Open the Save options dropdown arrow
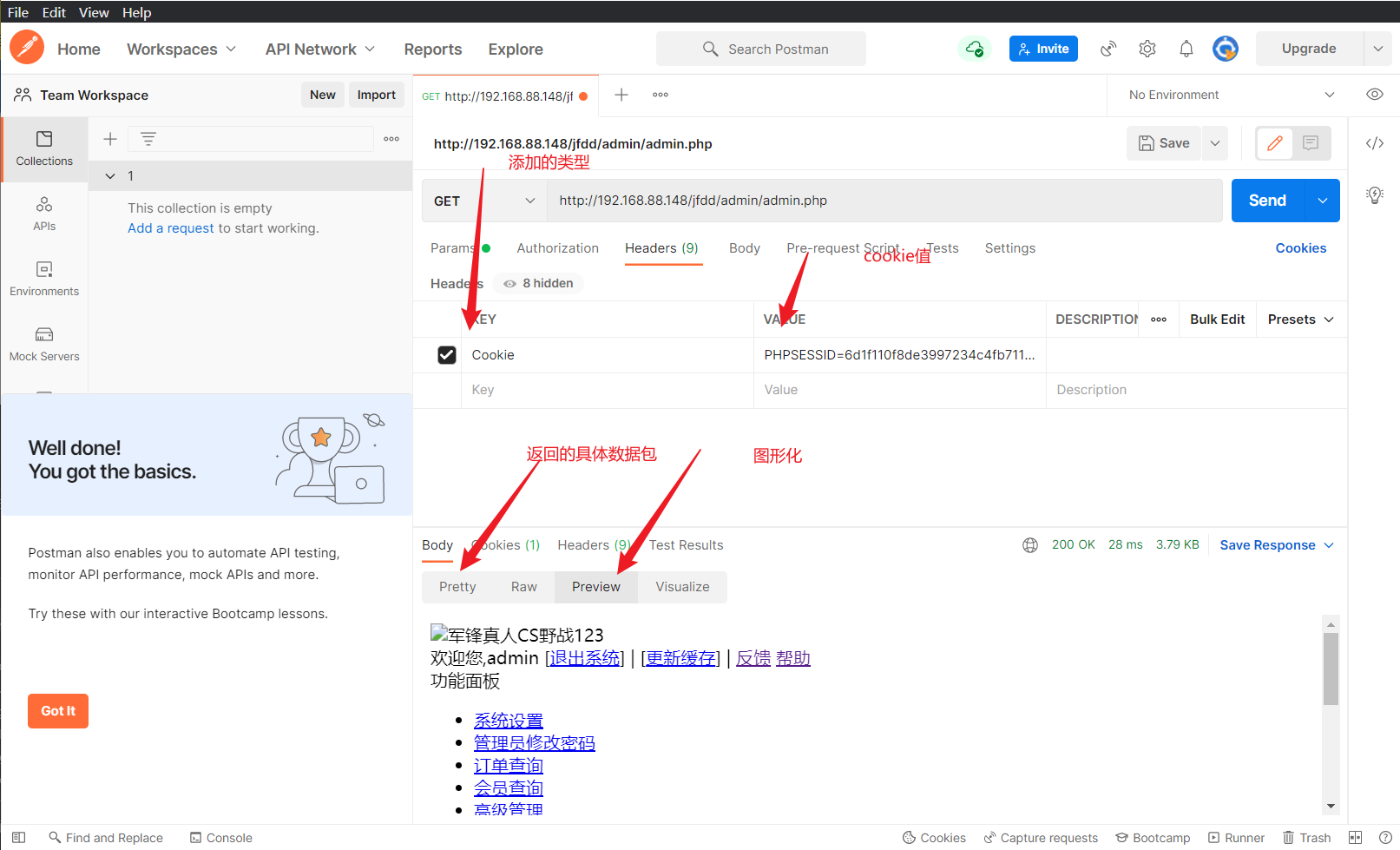This screenshot has height=850, width=1400. [x=1215, y=143]
